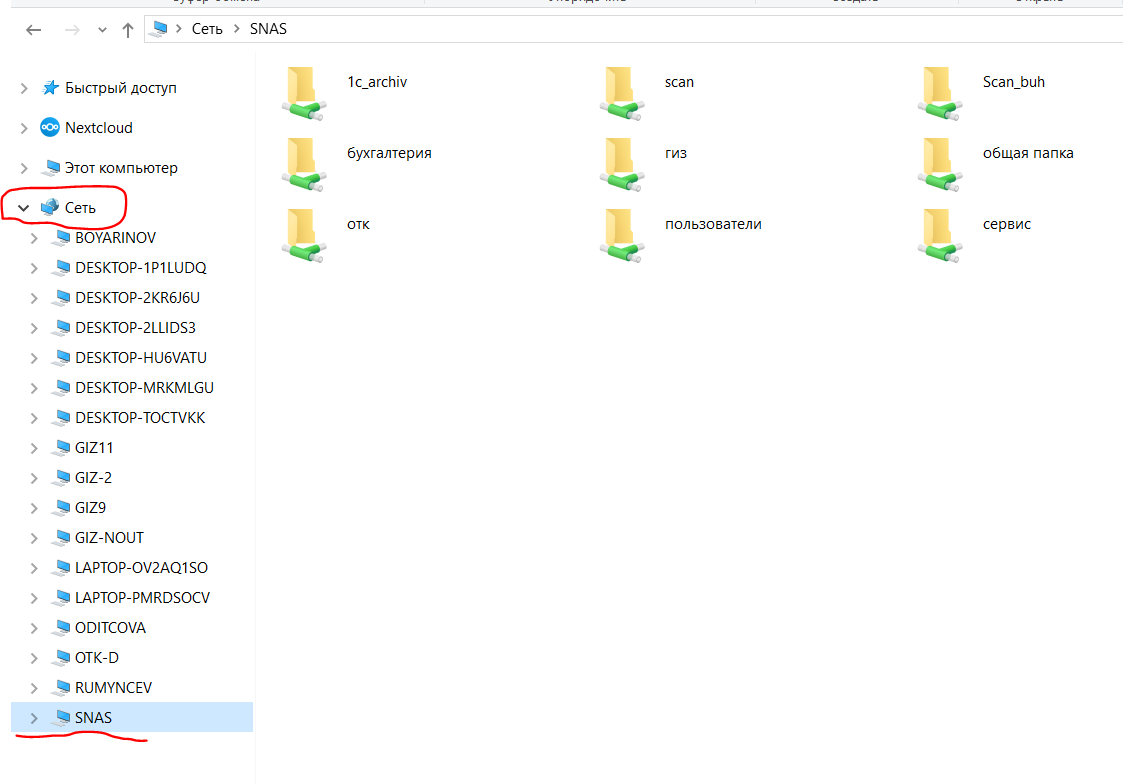Go up one level with Up arrow
The width and height of the screenshot is (1123, 784).
pyautogui.click(x=128, y=30)
